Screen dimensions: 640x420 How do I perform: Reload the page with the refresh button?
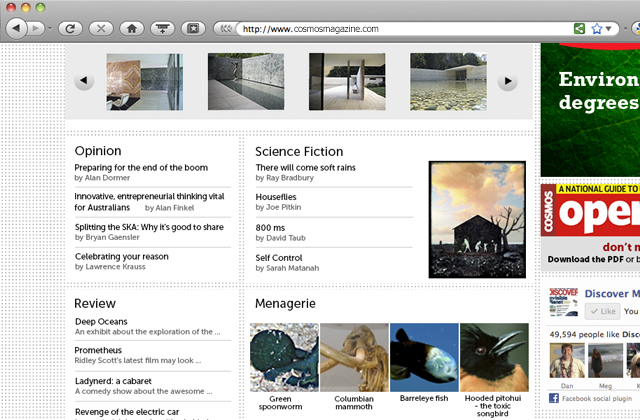point(71,29)
